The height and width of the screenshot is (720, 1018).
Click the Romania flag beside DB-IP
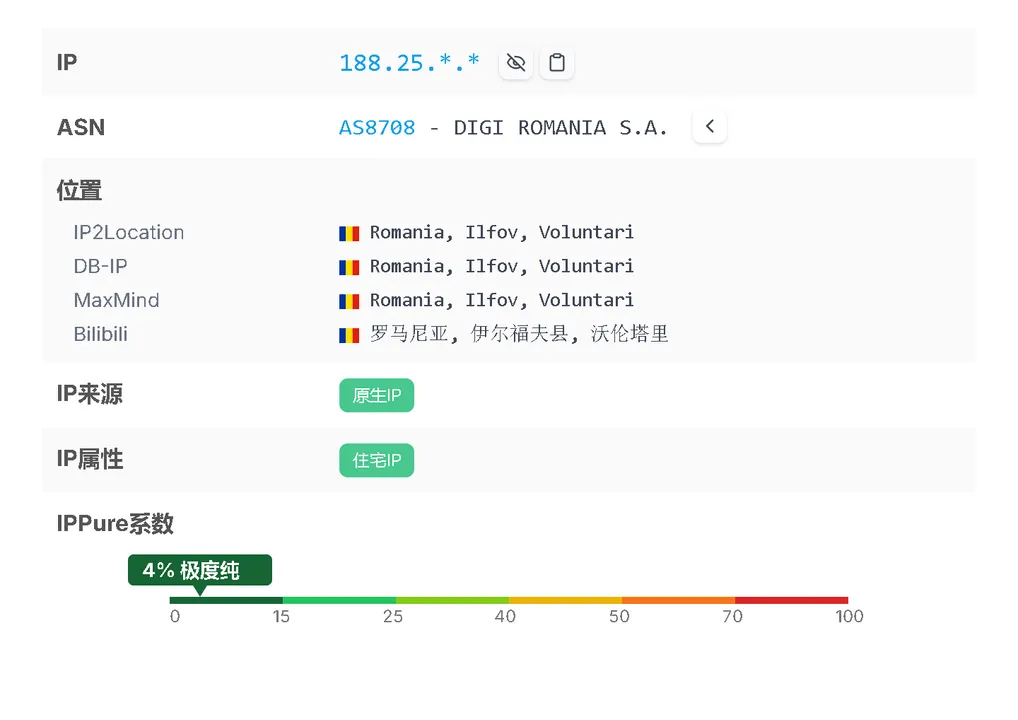[x=348, y=266]
